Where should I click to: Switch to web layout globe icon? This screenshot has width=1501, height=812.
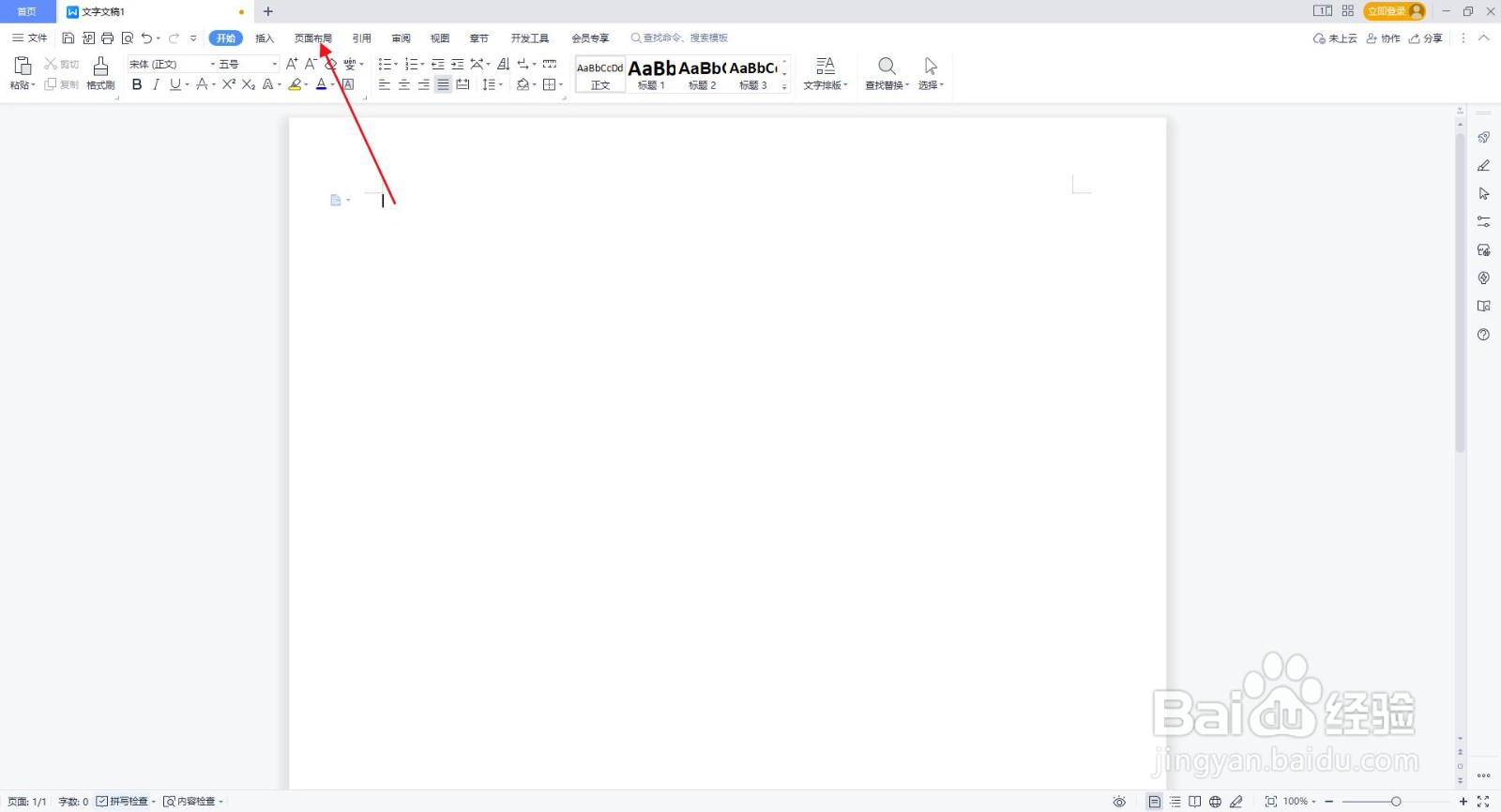click(1215, 802)
